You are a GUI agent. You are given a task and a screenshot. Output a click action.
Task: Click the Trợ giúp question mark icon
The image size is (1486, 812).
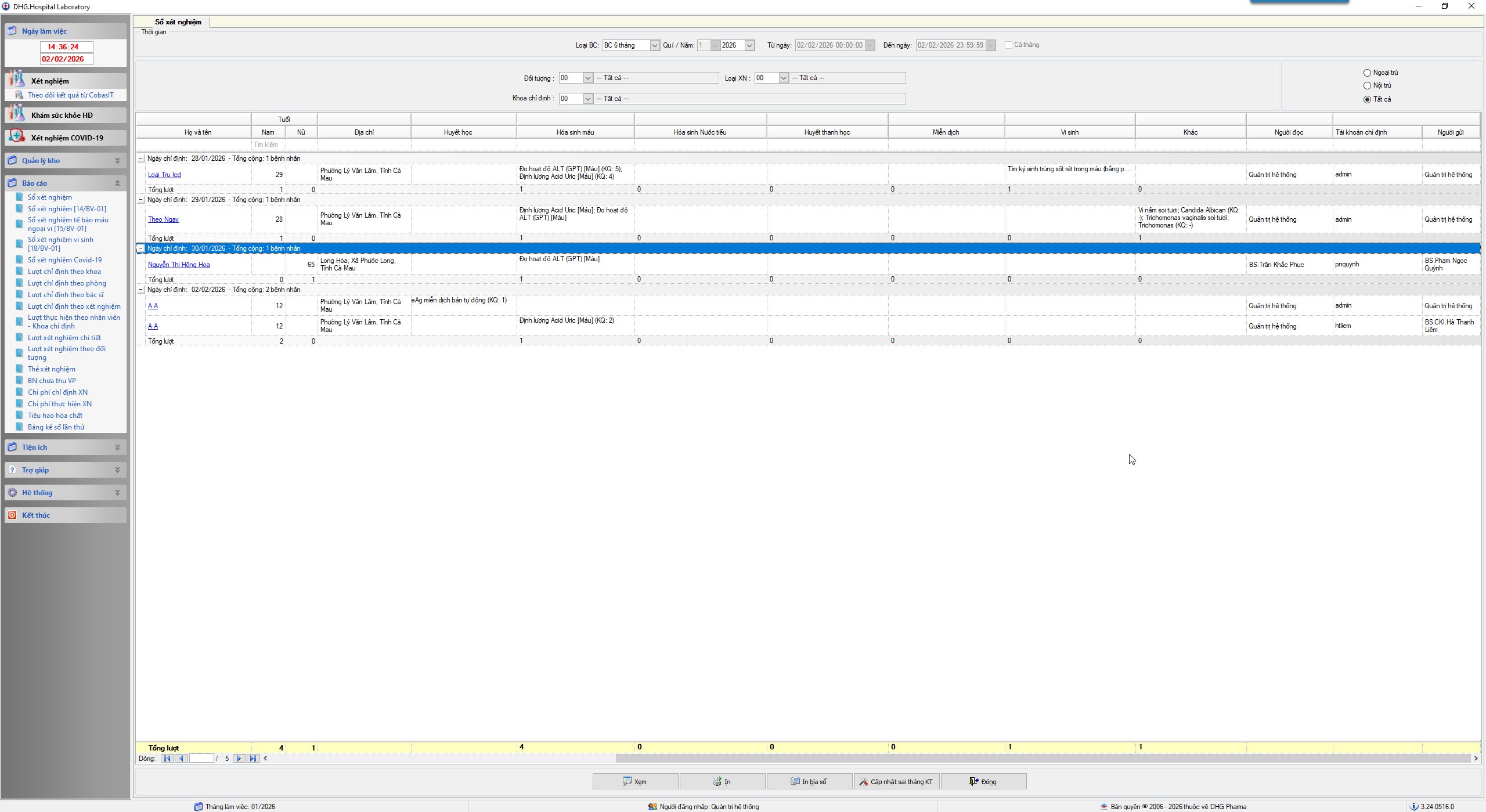tap(12, 470)
